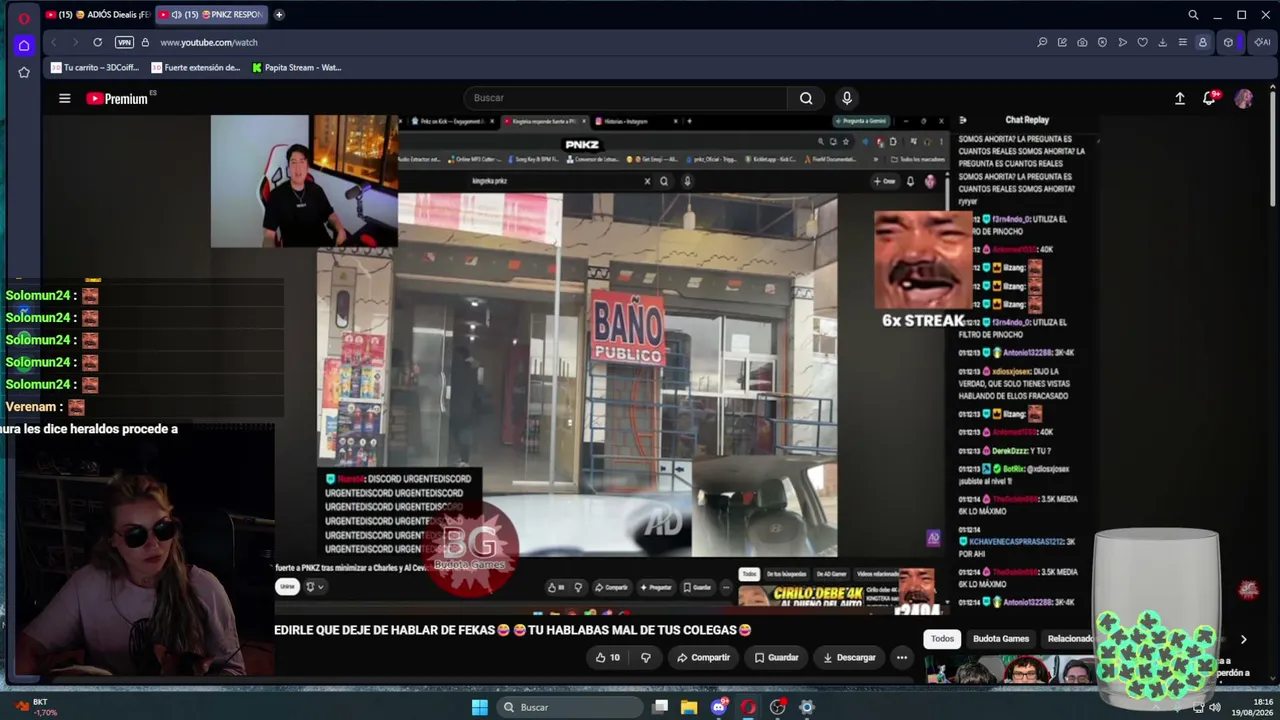Open the Papita Stream bookmark

297,68
